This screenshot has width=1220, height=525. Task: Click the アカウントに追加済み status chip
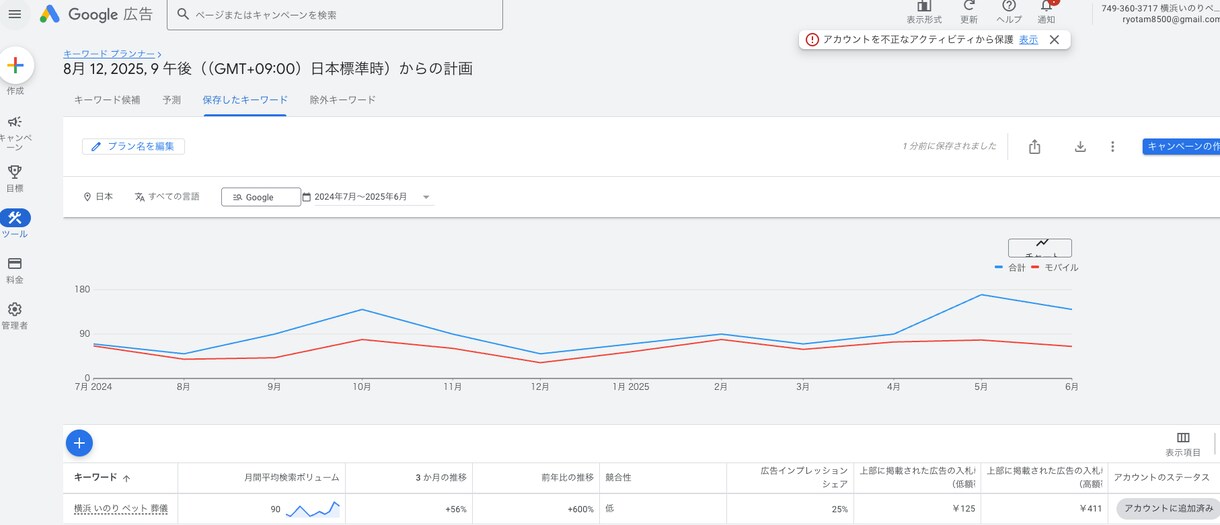click(x=1168, y=509)
